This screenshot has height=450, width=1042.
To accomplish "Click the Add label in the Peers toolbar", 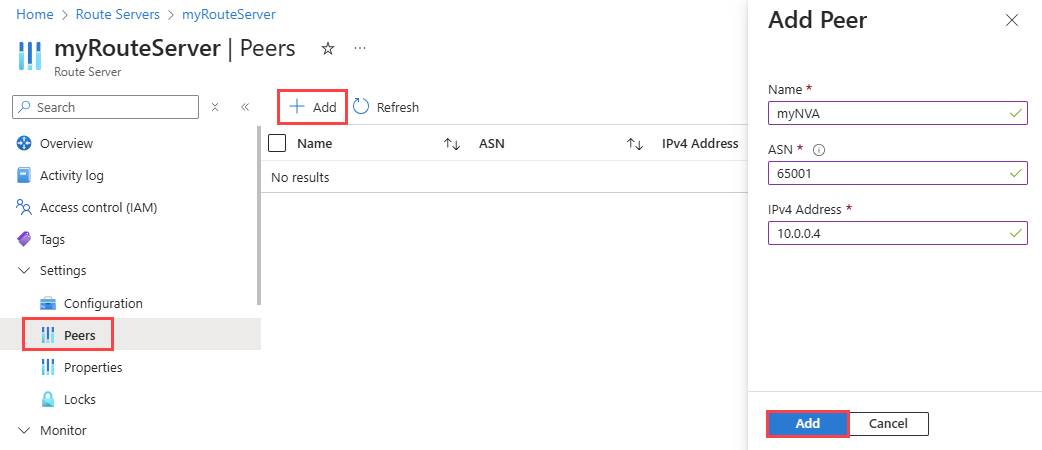I will click(324, 107).
